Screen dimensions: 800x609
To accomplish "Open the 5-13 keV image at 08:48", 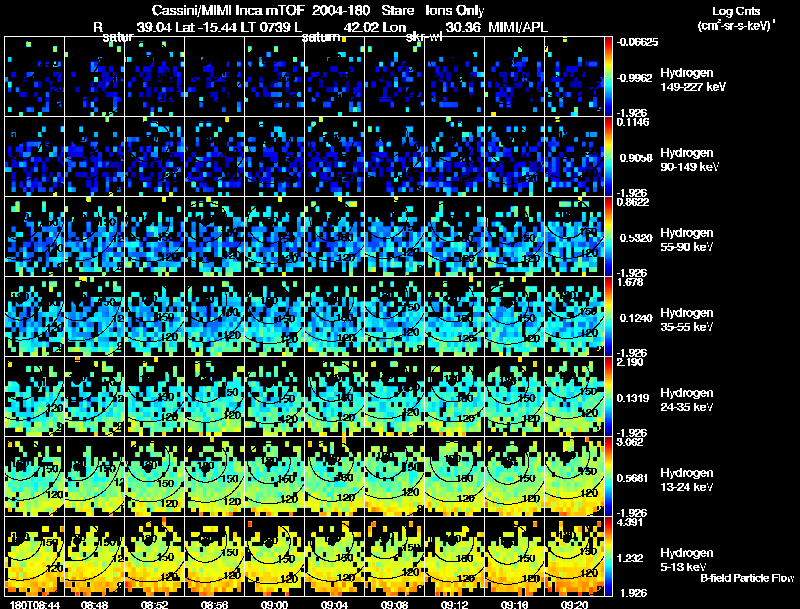I will (94, 556).
